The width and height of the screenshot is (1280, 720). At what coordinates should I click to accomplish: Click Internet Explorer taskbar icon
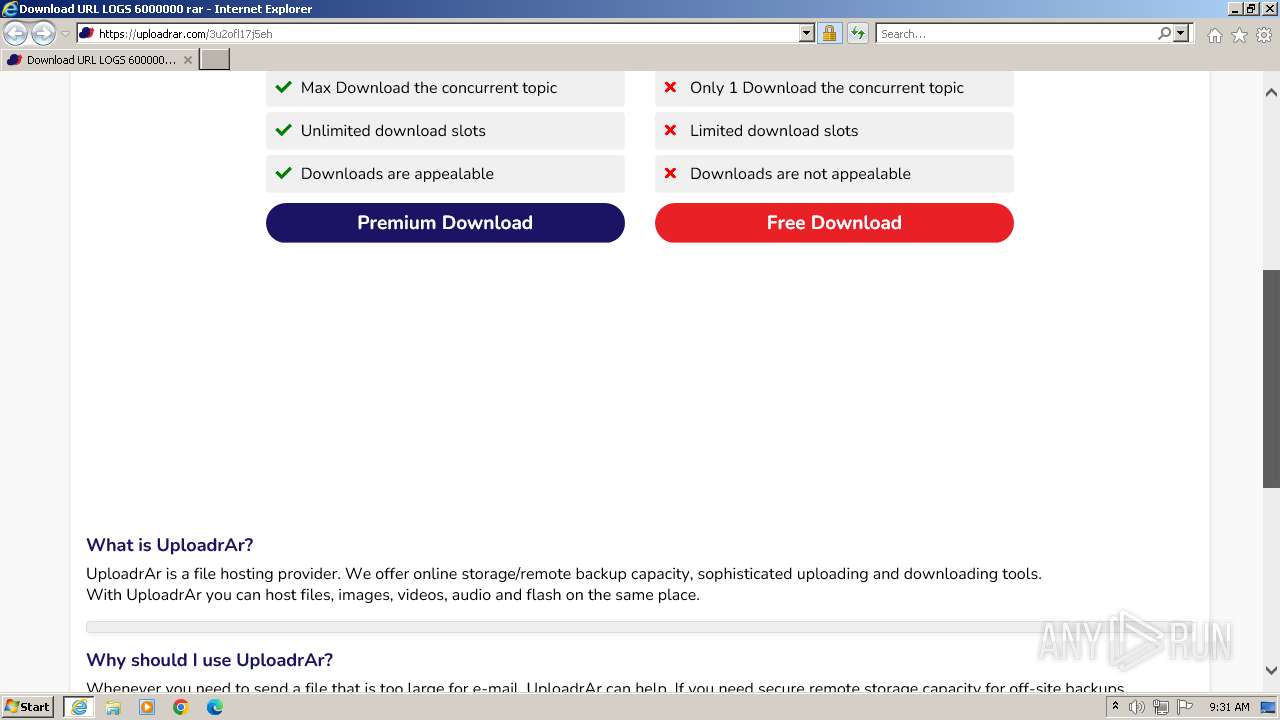click(79, 707)
